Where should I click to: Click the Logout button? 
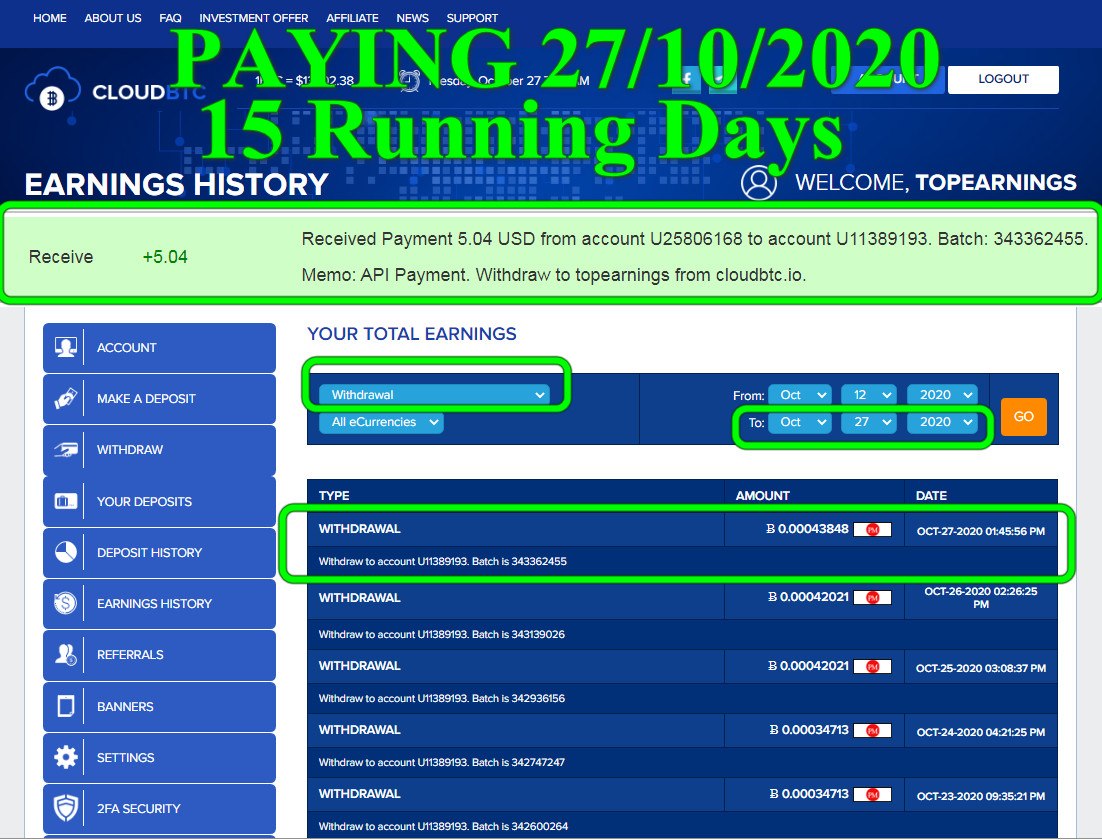click(1003, 79)
